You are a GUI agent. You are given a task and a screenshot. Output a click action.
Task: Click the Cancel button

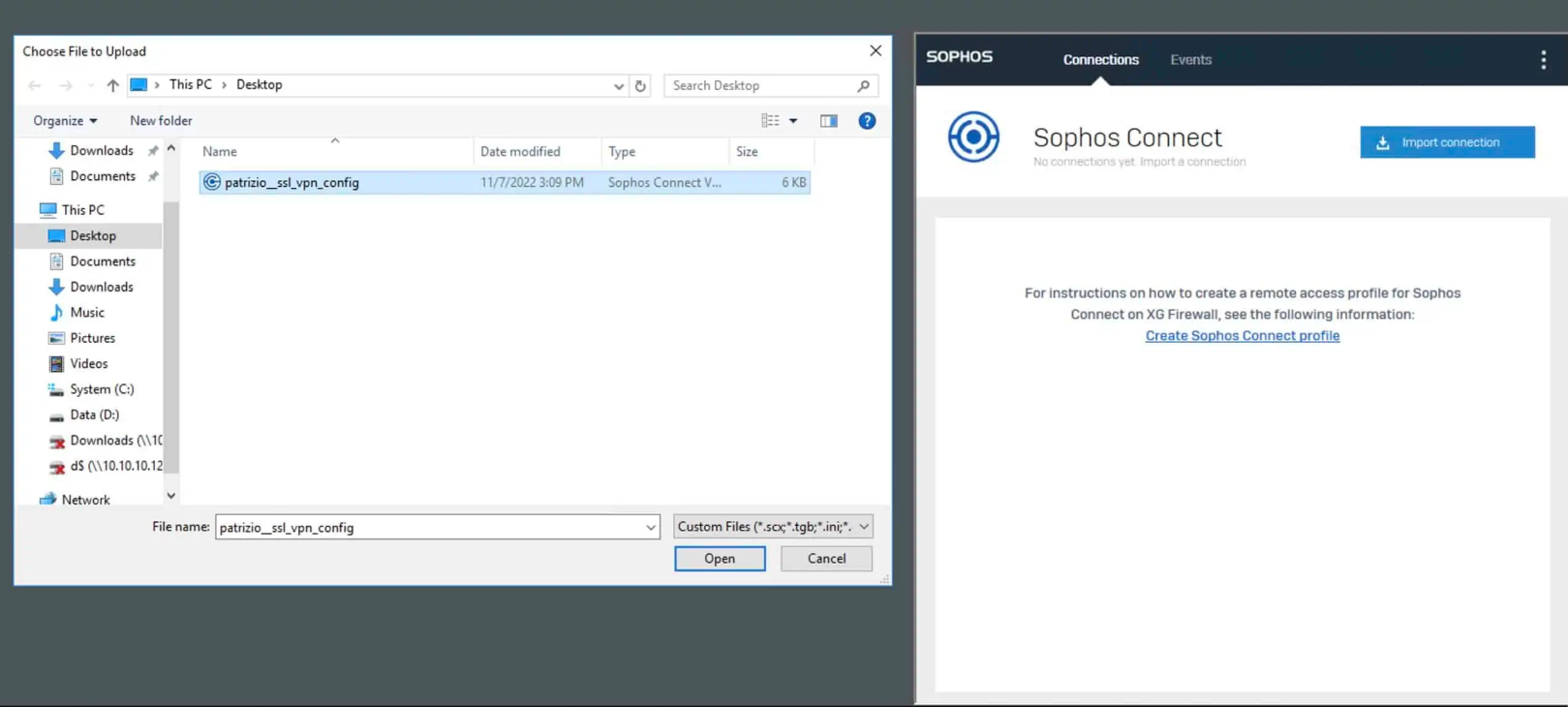coord(826,559)
